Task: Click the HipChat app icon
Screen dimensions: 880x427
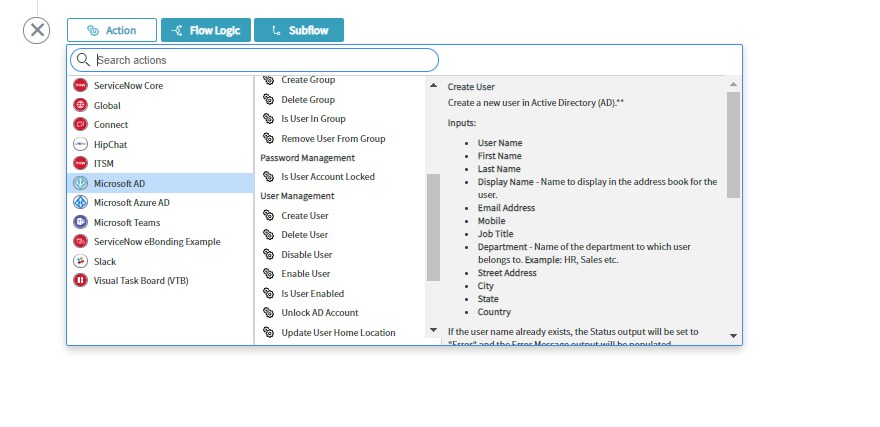Action: 80,144
